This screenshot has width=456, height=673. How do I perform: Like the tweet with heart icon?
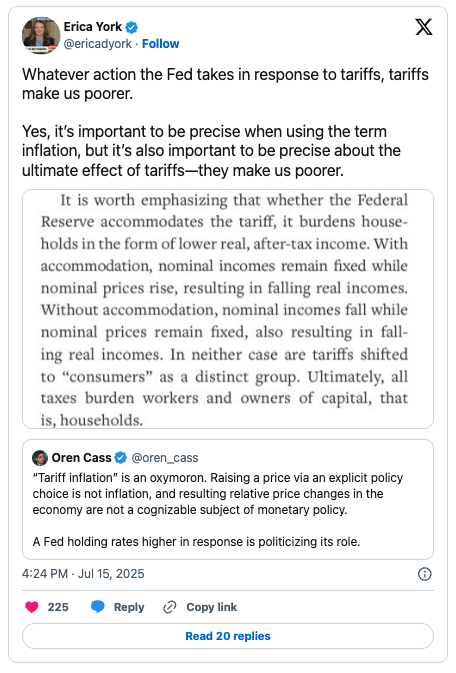coord(32,606)
